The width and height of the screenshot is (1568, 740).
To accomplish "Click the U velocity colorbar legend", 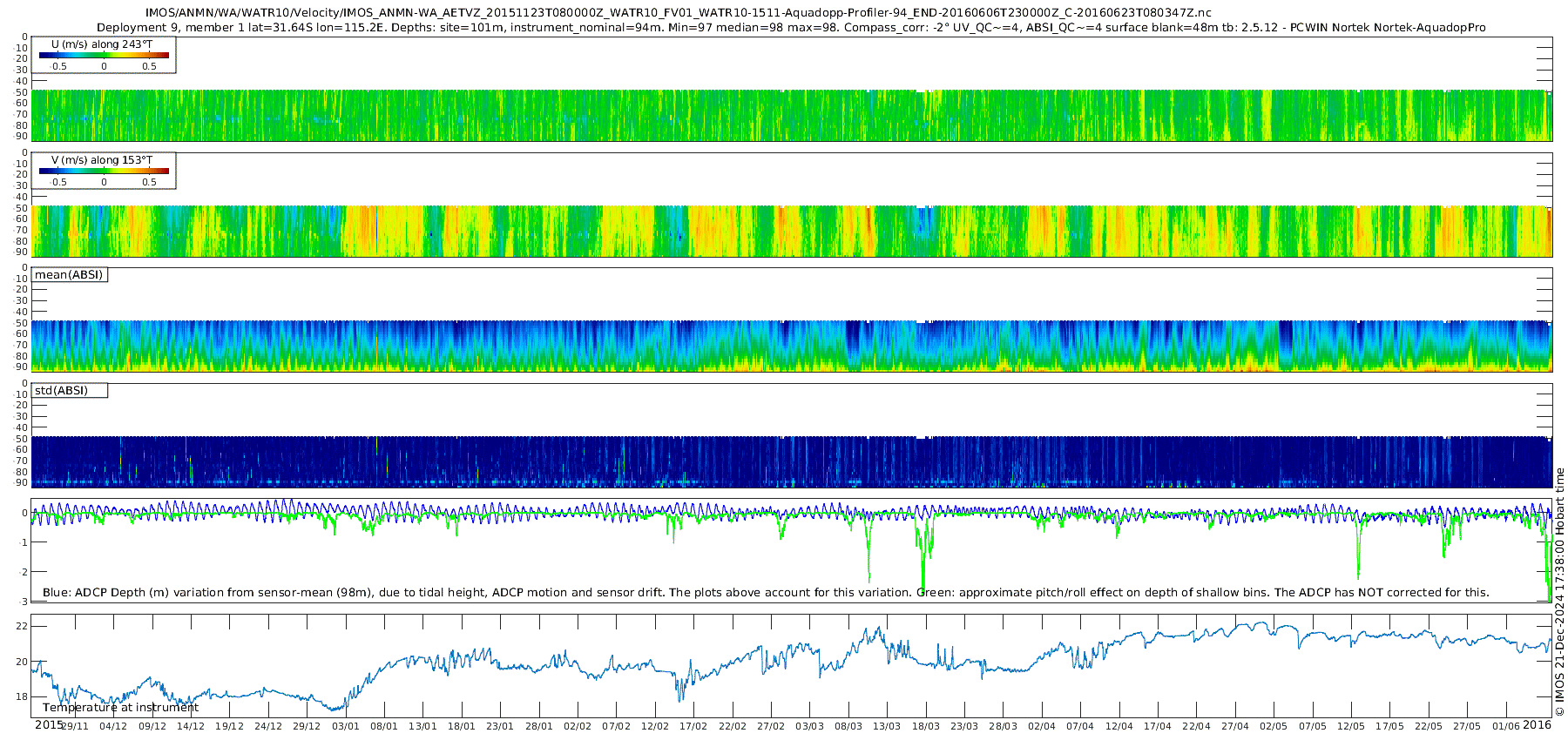I will pyautogui.click(x=104, y=55).
